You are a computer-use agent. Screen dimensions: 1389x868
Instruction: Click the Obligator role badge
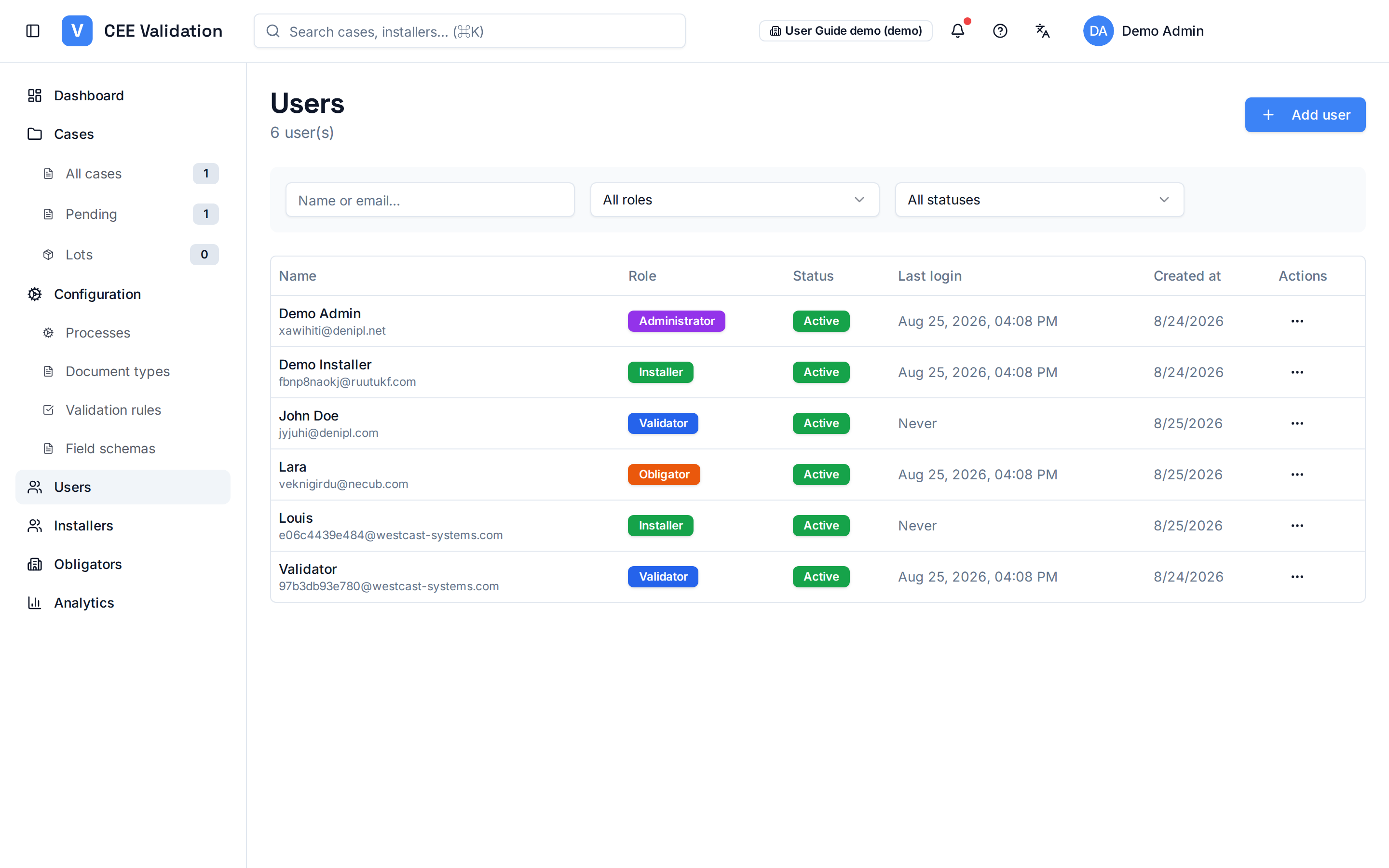tap(664, 474)
